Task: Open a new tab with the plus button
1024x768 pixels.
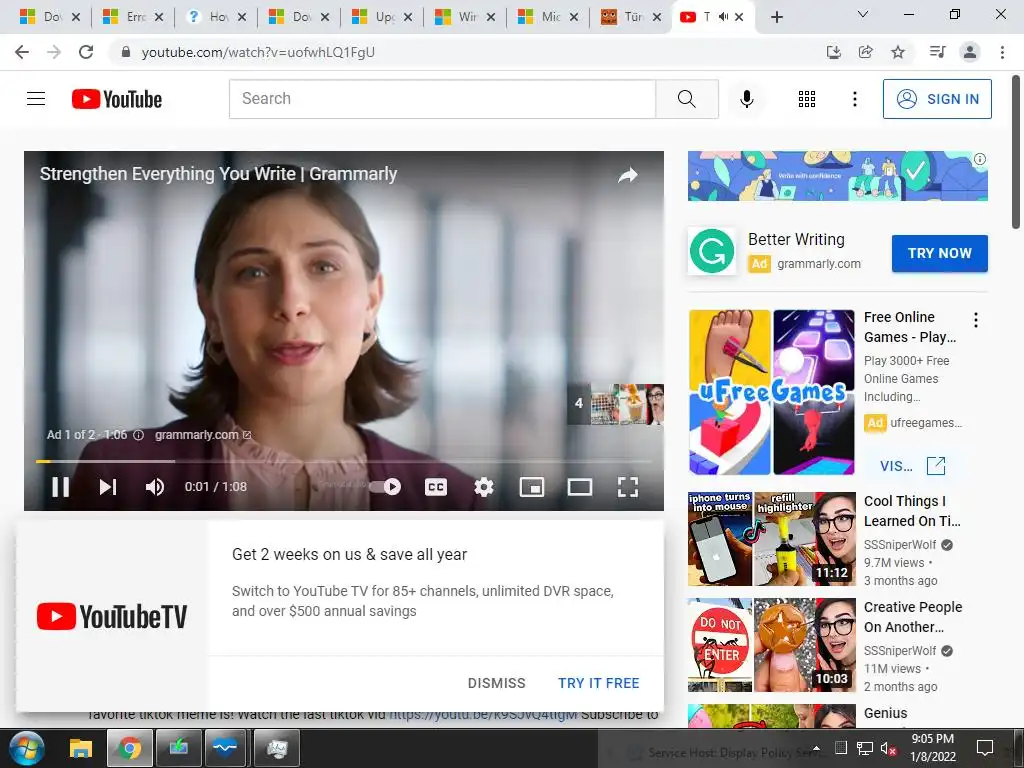Action: click(776, 17)
